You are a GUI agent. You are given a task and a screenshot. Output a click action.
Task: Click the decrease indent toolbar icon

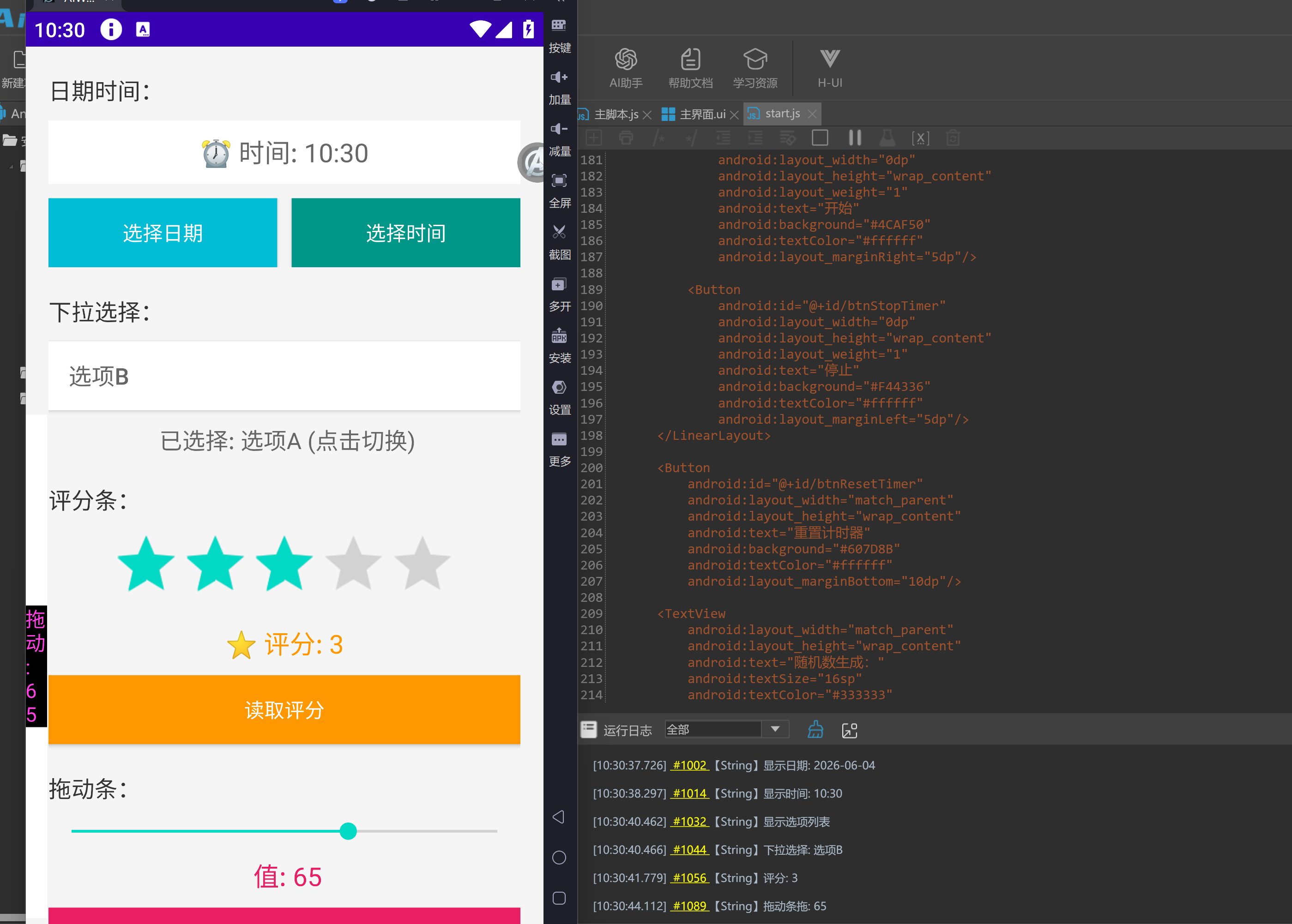coord(723,138)
